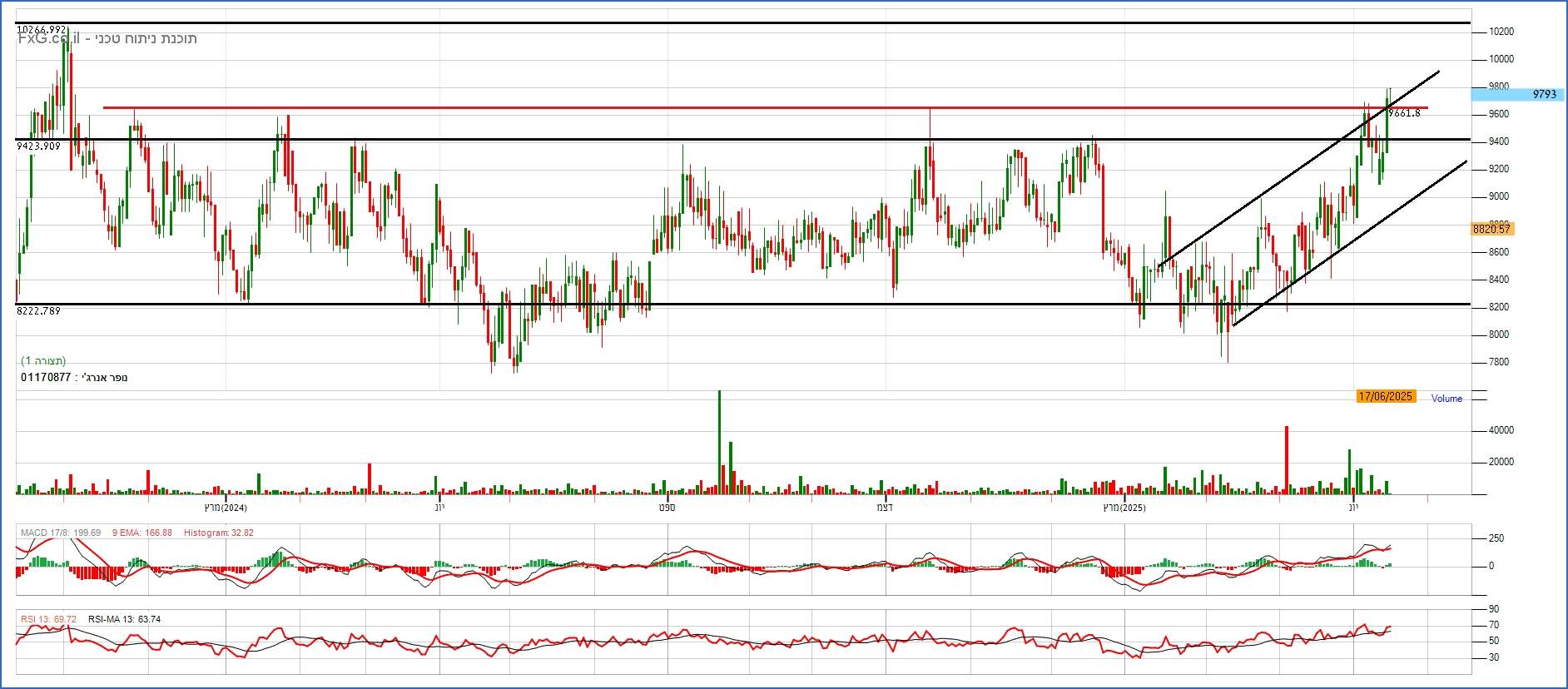Select the tallest red volume bar

[1287, 459]
